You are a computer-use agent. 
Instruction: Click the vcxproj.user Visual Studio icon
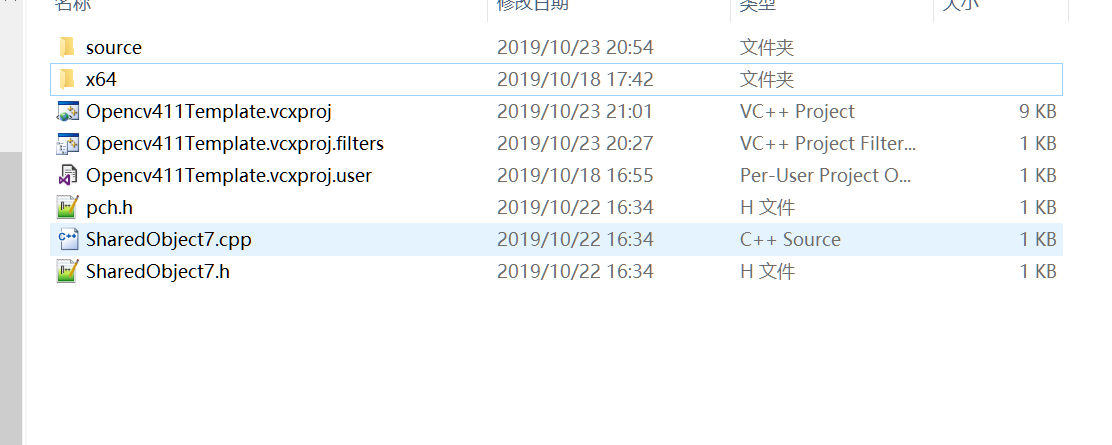pyautogui.click(x=67, y=175)
